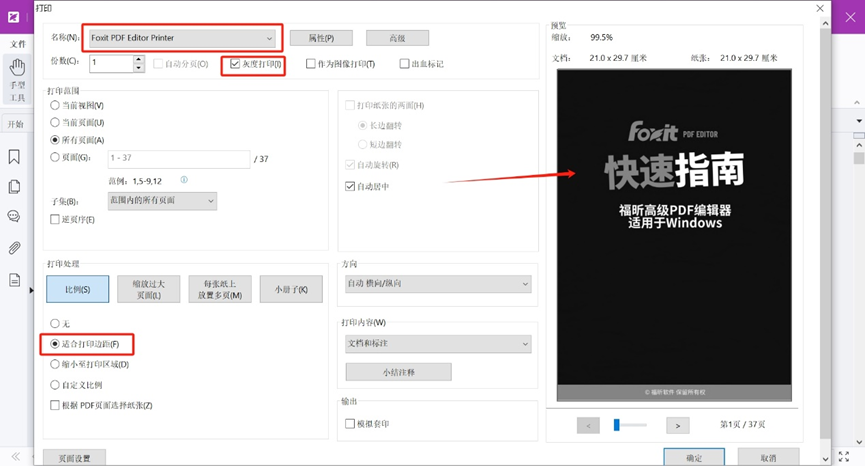Viewport: 865px width, 466px height.
Task: Open the 打印内容 dropdown
Action: click(438, 344)
